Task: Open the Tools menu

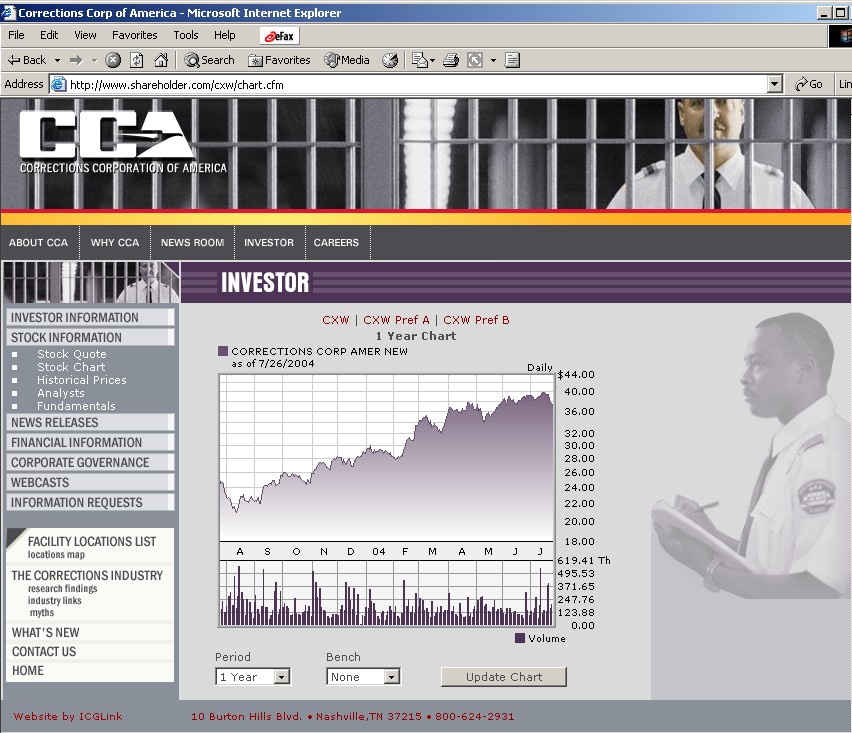Action: [x=186, y=35]
